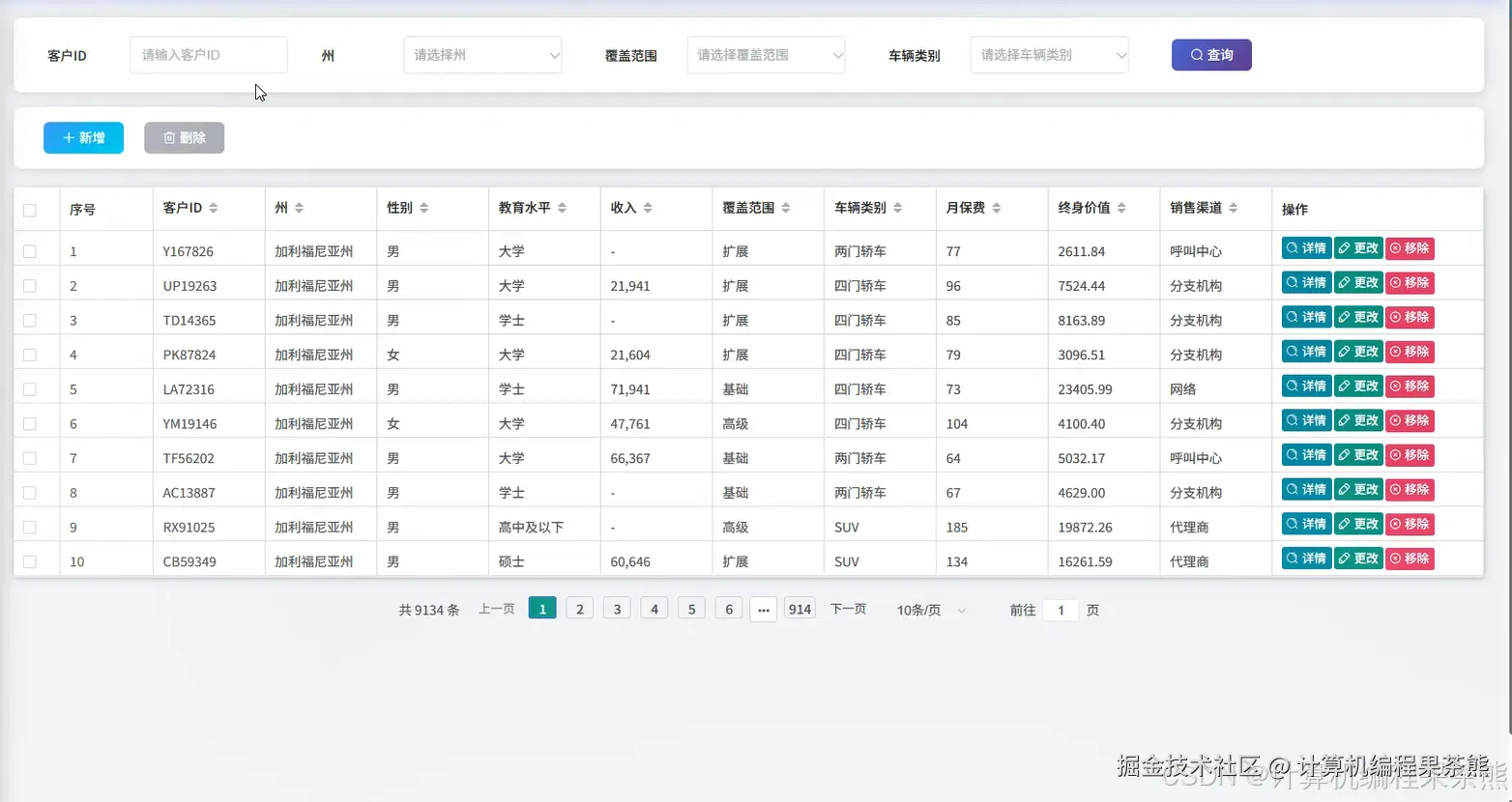
Task: Go to page 2
Action: (x=579, y=609)
